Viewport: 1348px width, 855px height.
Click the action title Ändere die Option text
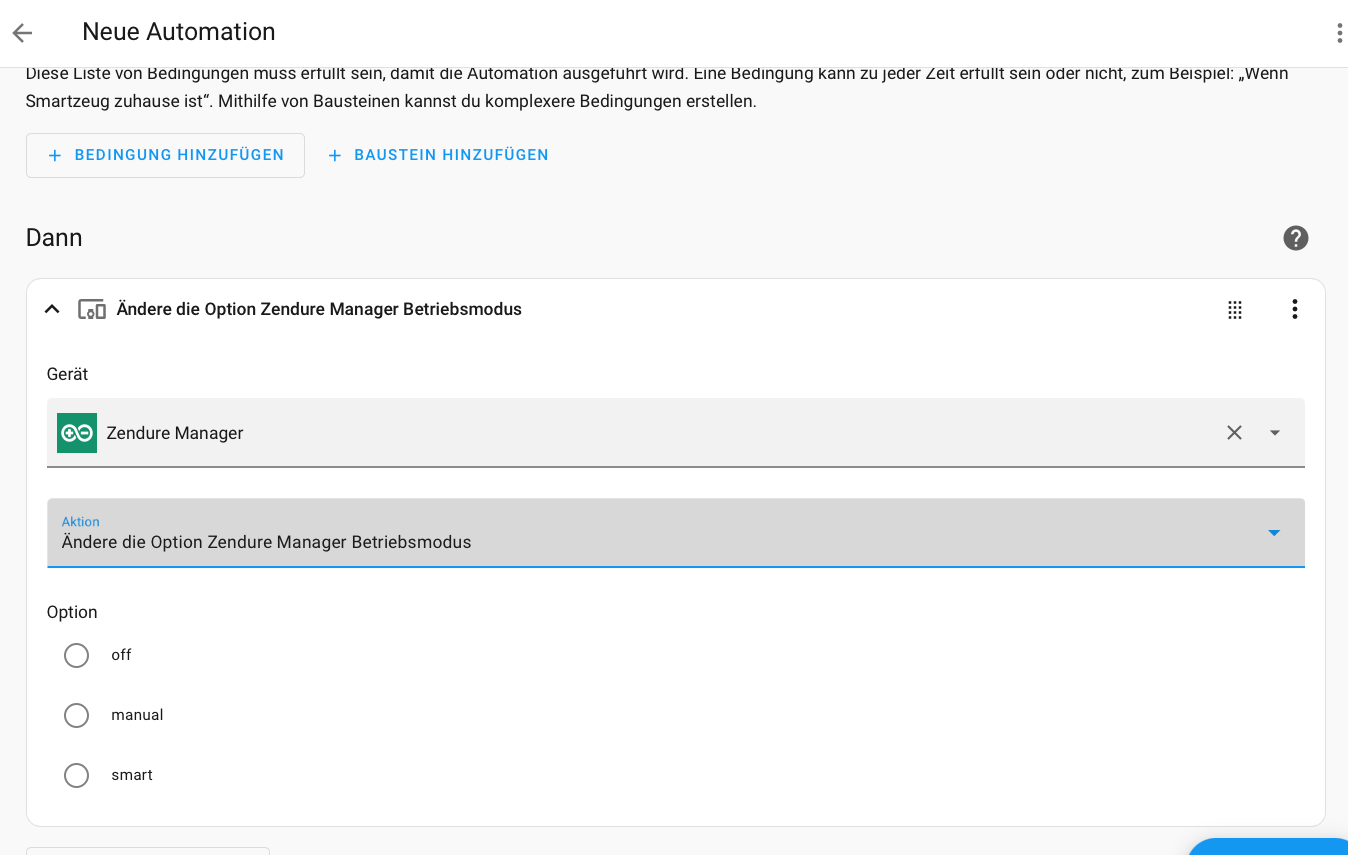click(319, 309)
